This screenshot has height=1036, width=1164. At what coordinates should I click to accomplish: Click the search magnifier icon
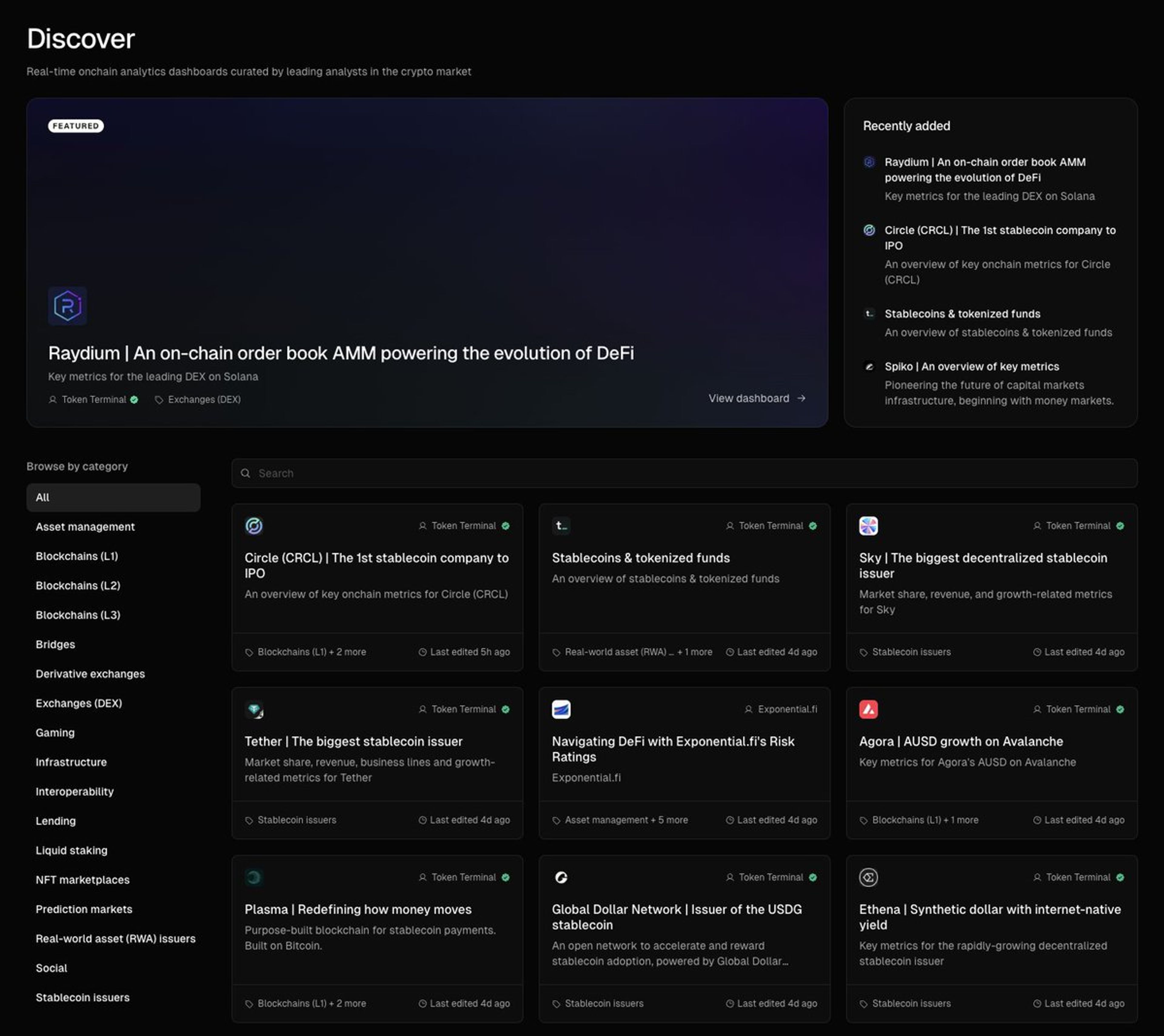click(x=246, y=473)
